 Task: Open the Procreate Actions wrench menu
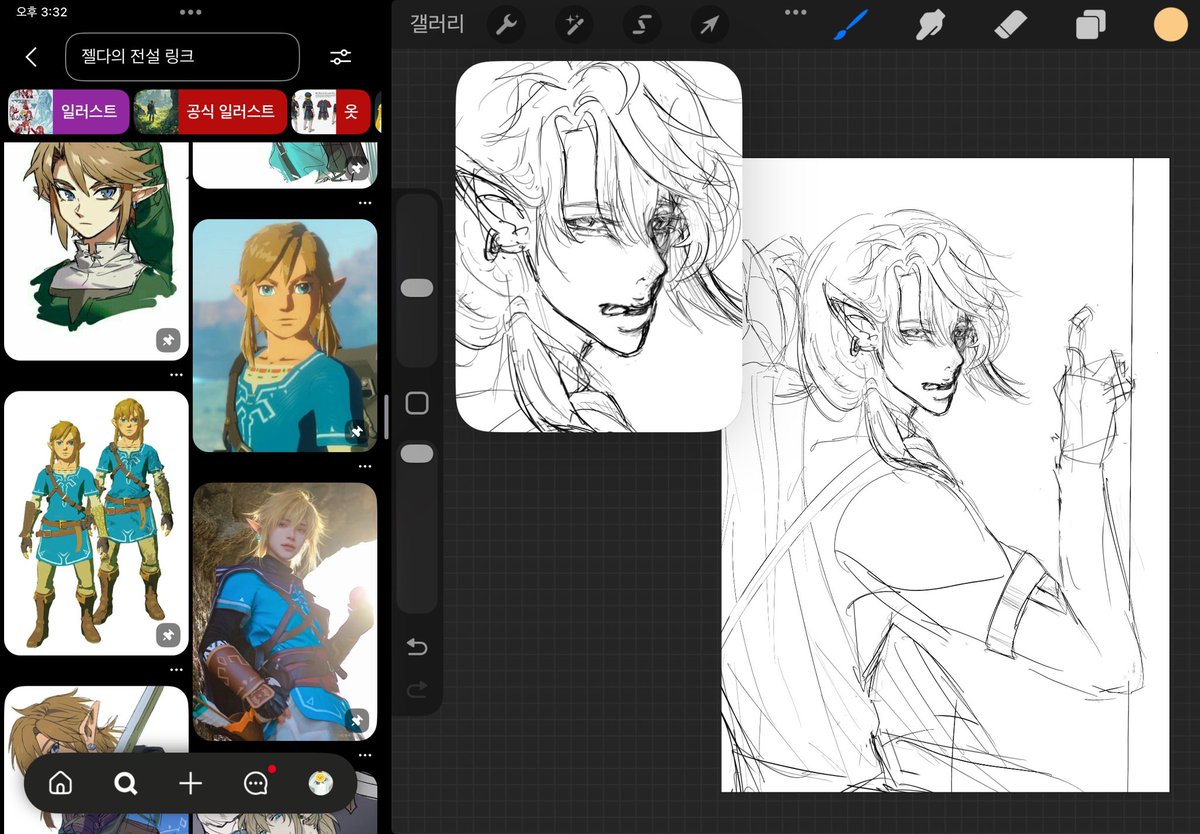(x=506, y=25)
